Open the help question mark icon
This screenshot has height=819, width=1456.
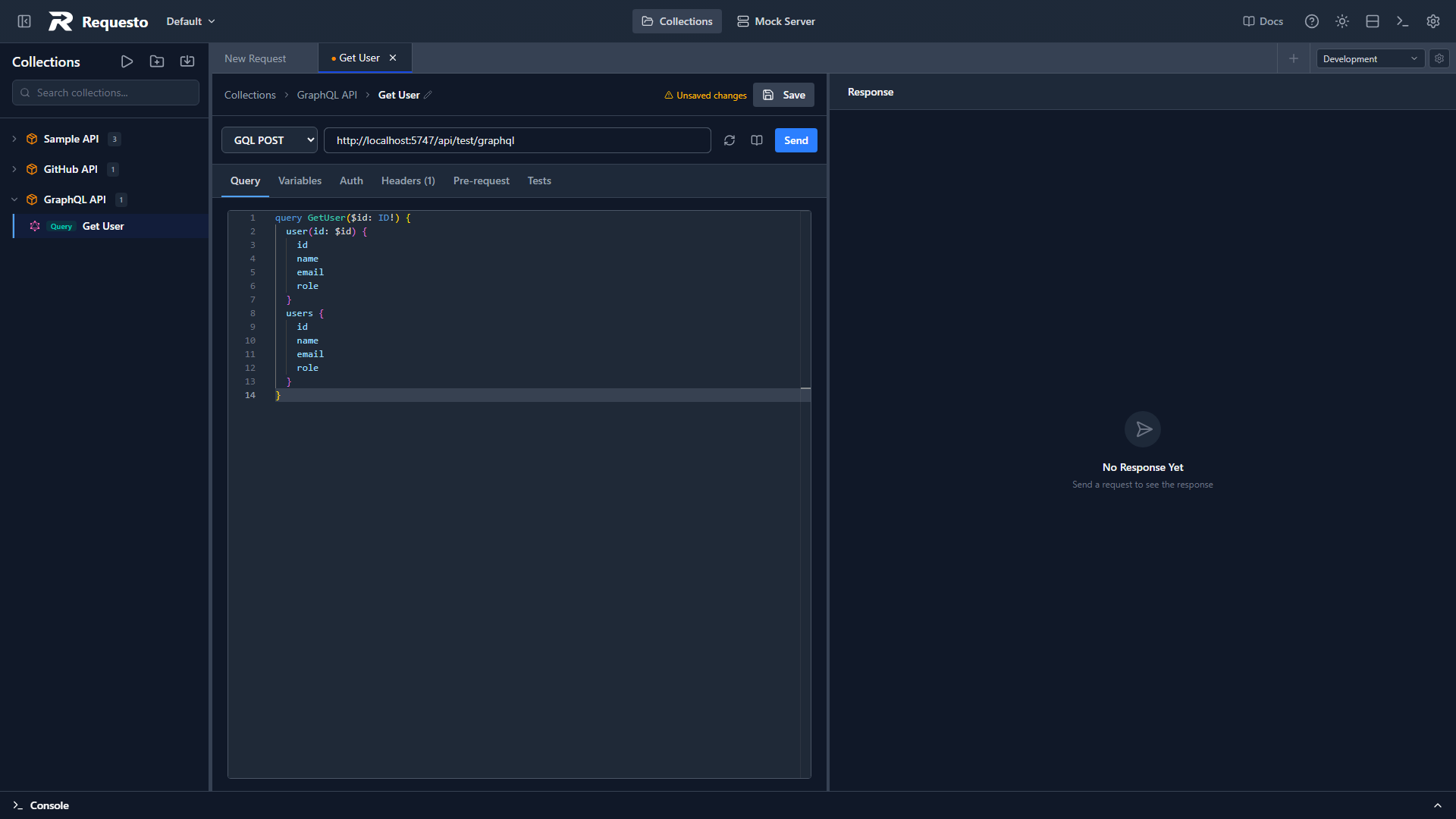click(x=1312, y=21)
